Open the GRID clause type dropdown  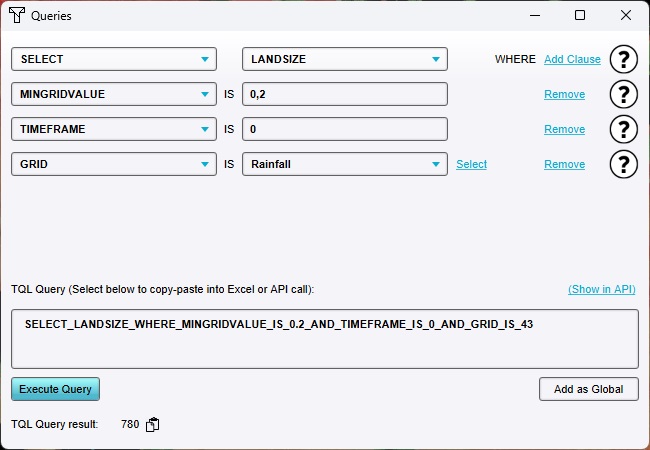[113, 164]
